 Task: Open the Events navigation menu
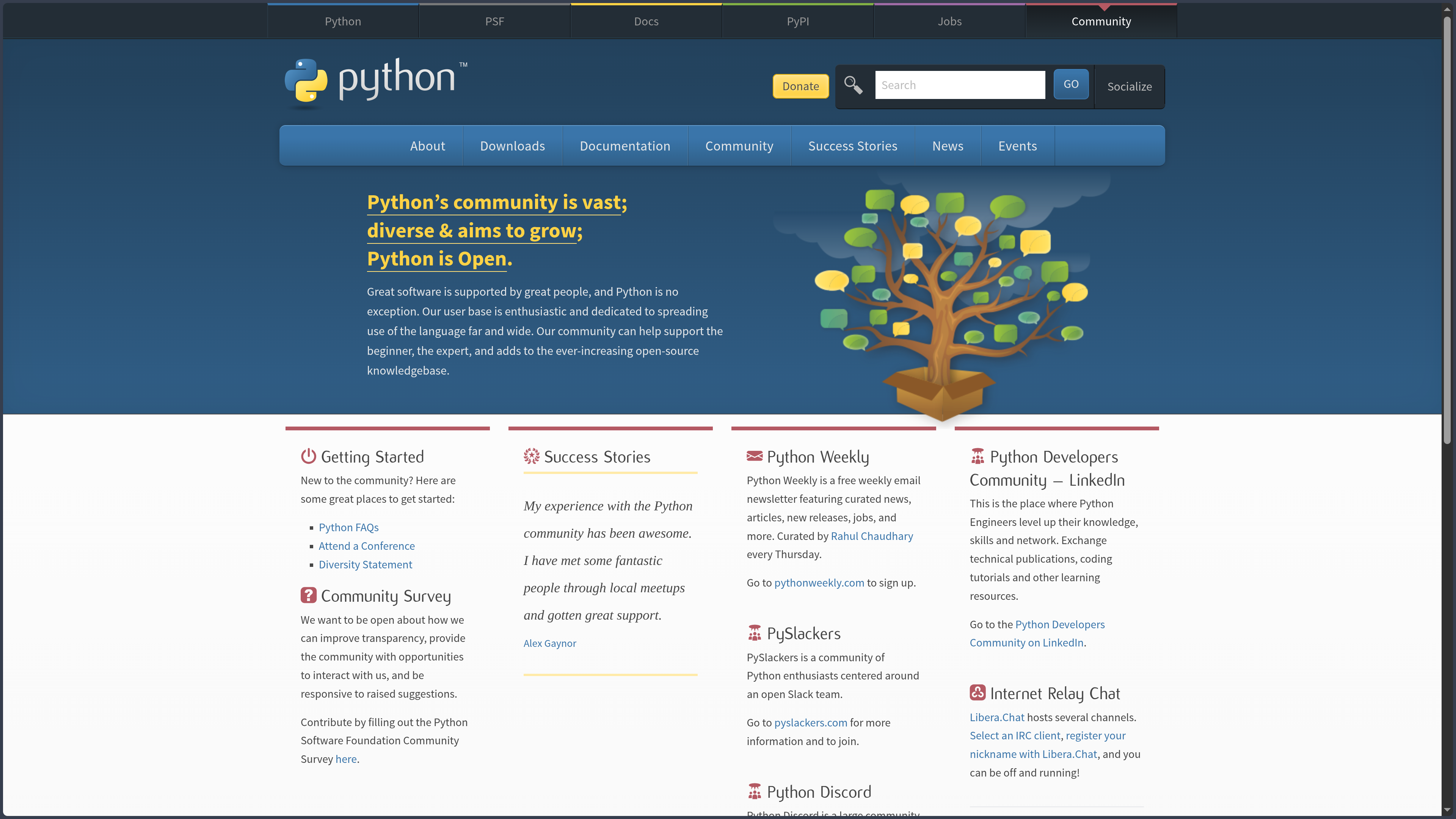(x=1017, y=146)
